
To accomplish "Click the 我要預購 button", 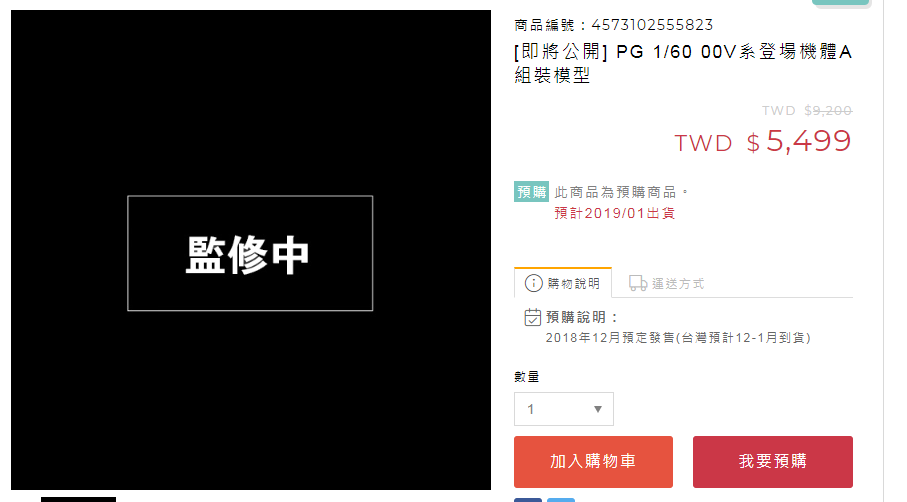I will 772,462.
